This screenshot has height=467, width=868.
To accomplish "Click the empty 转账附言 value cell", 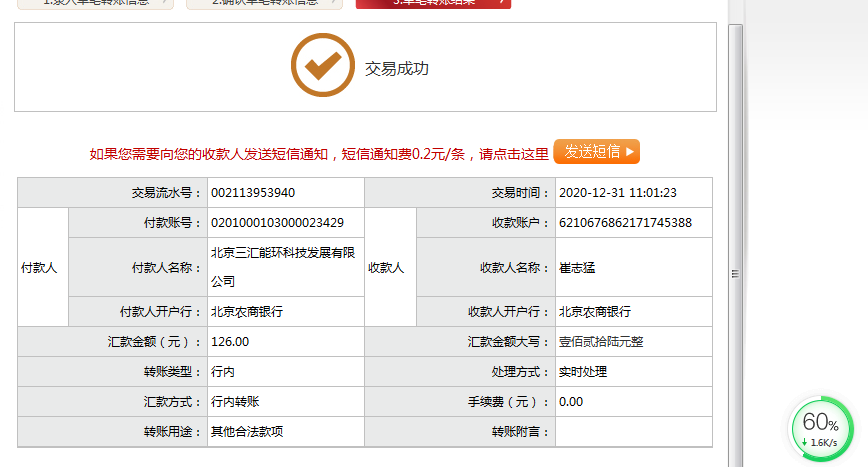I will pyautogui.click(x=633, y=432).
